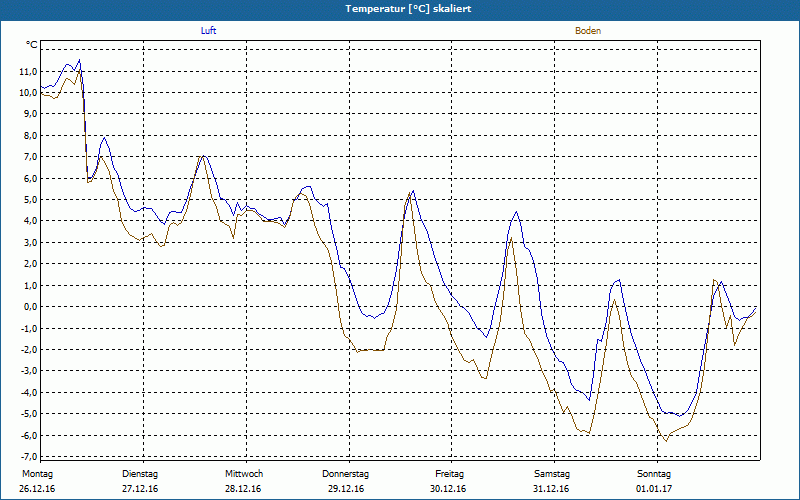Click the Sonntag day label
Screen dimensions: 800x500
tap(654, 474)
